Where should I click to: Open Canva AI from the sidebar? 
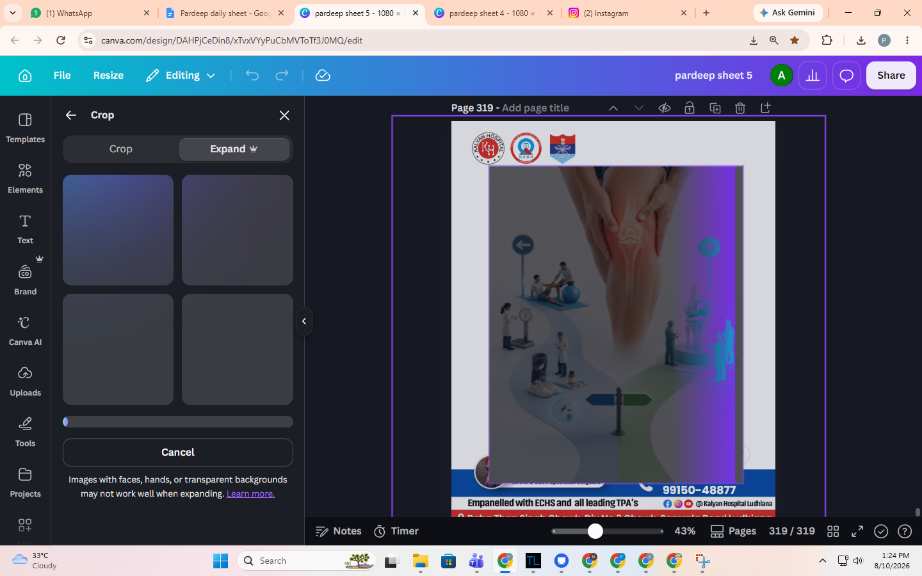coord(25,330)
